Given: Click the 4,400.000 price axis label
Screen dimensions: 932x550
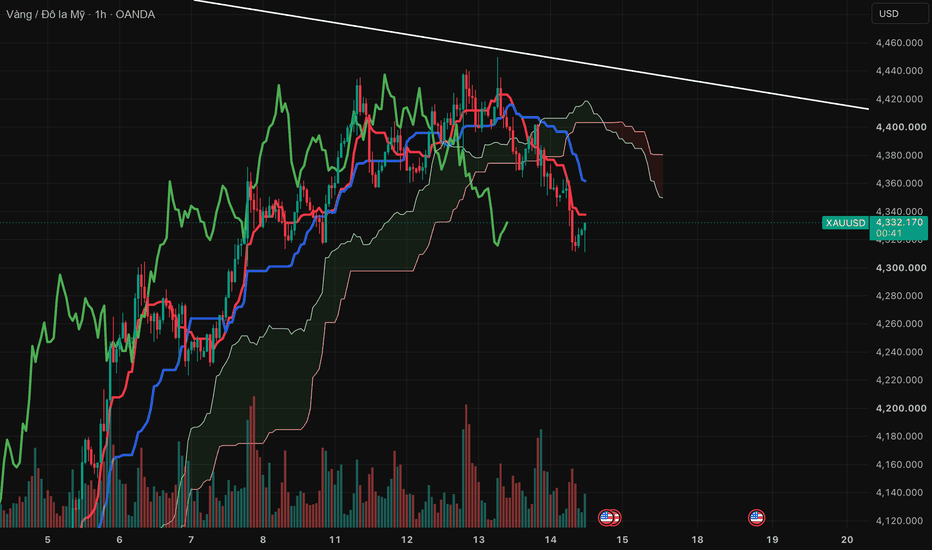Looking at the screenshot, I should click(900, 127).
